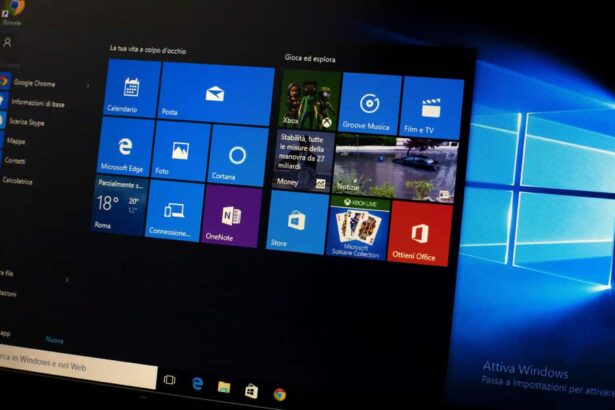Open the Posta mail tile

click(x=216, y=93)
